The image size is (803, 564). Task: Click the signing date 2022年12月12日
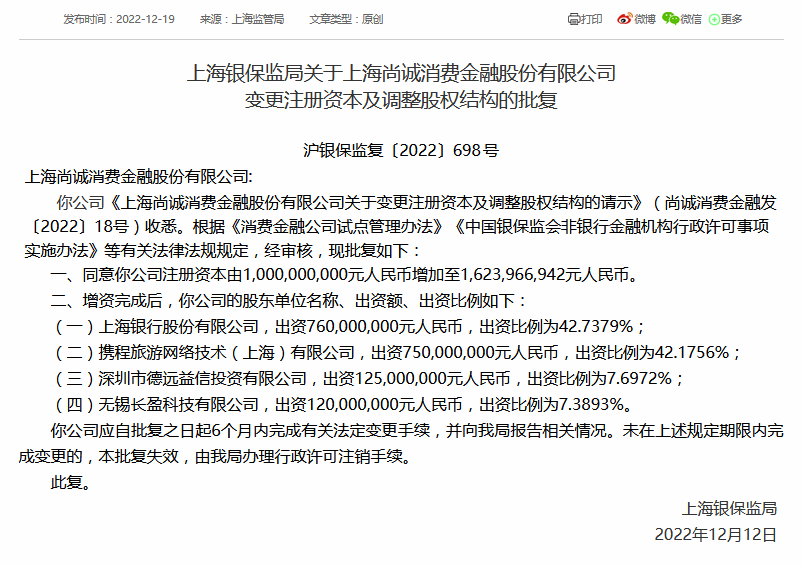tap(715, 534)
